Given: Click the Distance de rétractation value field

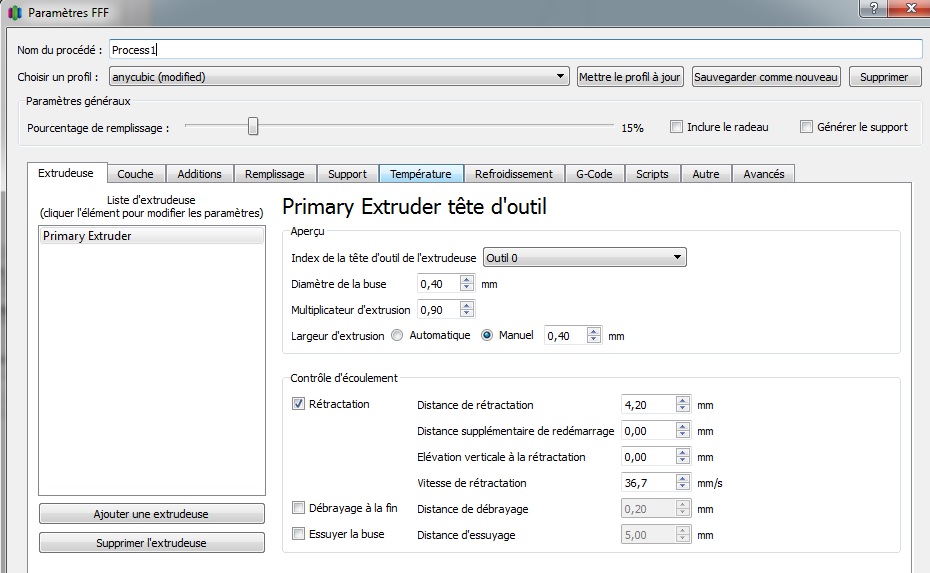Looking at the screenshot, I should click(648, 405).
